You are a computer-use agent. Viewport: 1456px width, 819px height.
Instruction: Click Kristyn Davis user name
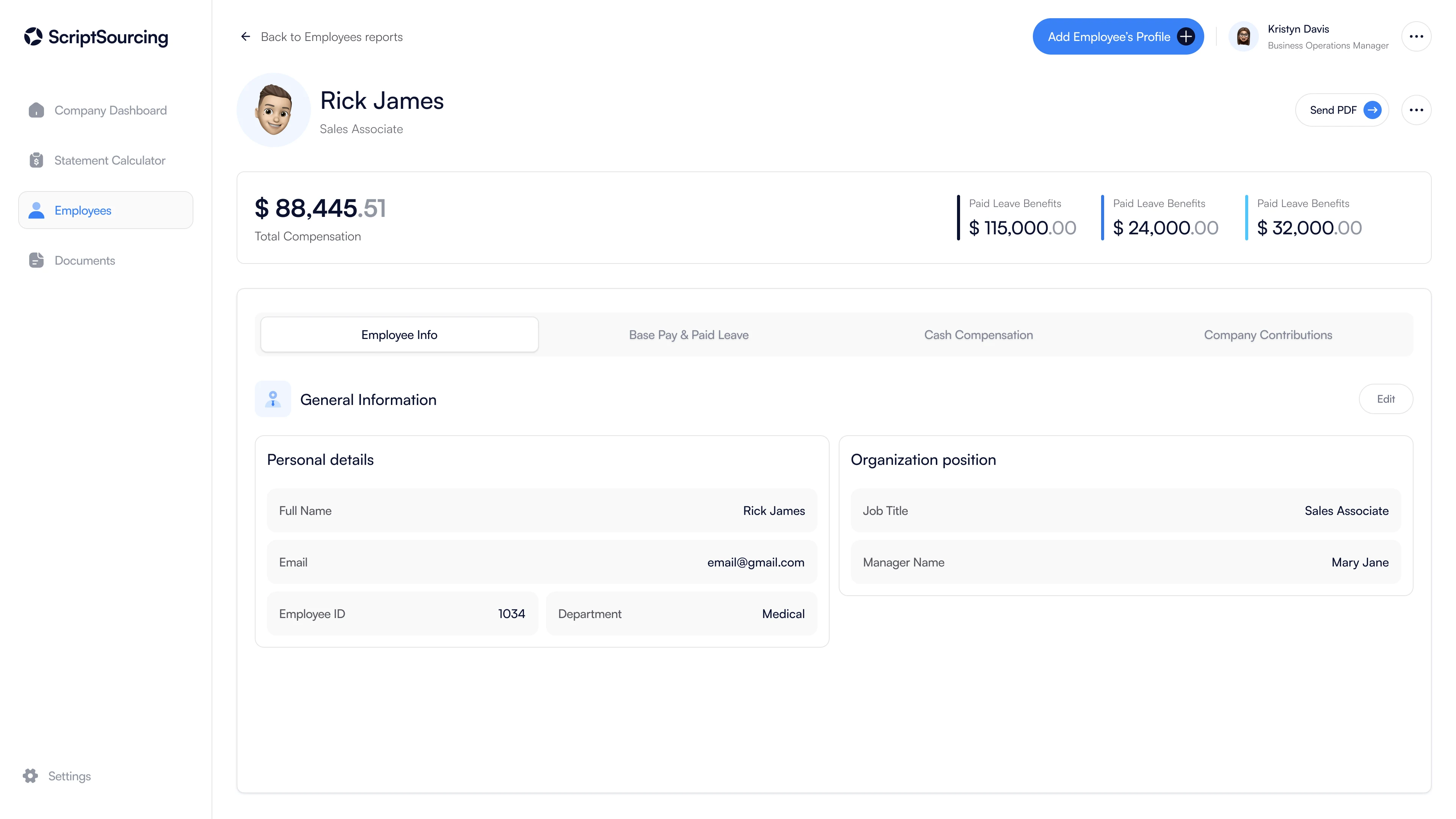pos(1298,29)
